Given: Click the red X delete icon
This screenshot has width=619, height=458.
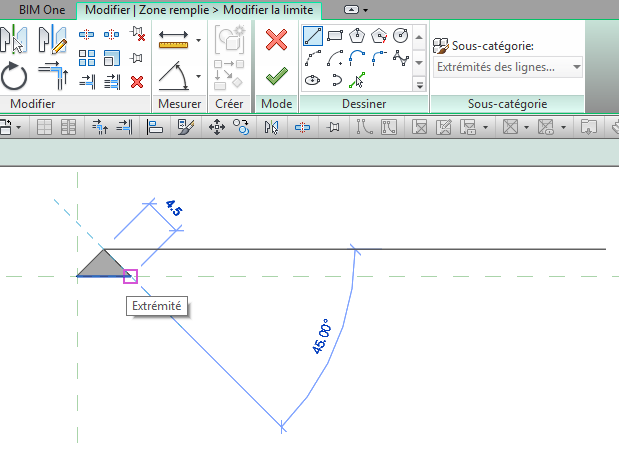Looking at the screenshot, I should coord(137,81).
